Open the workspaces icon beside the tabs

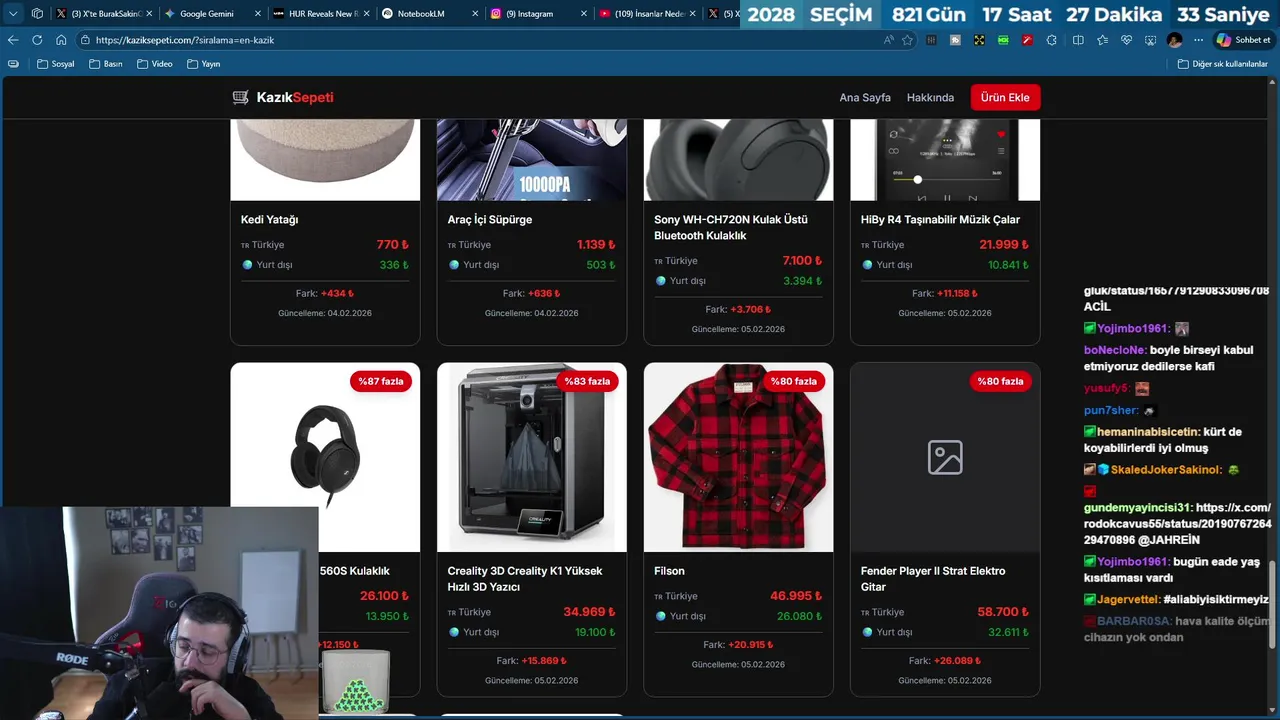(37, 13)
